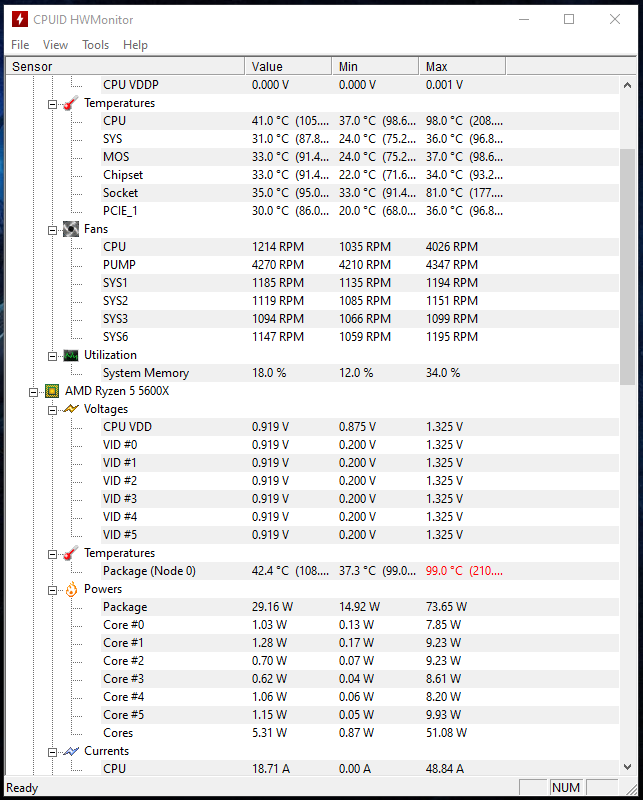
Task: Open the Tools menu
Action: pyautogui.click(x=95, y=44)
